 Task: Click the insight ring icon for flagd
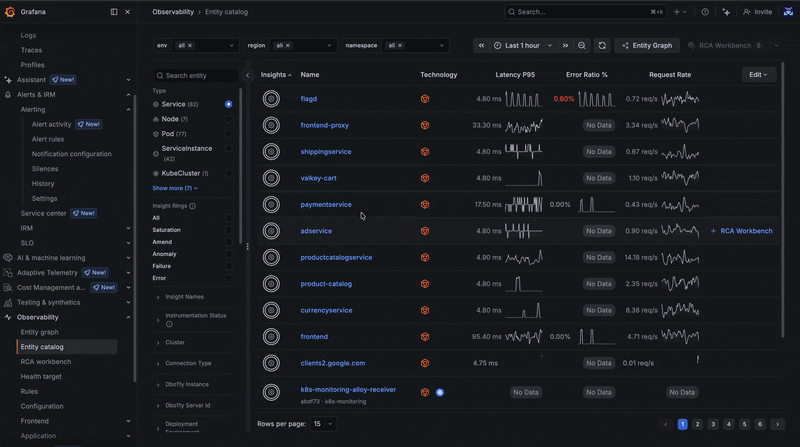(x=271, y=98)
